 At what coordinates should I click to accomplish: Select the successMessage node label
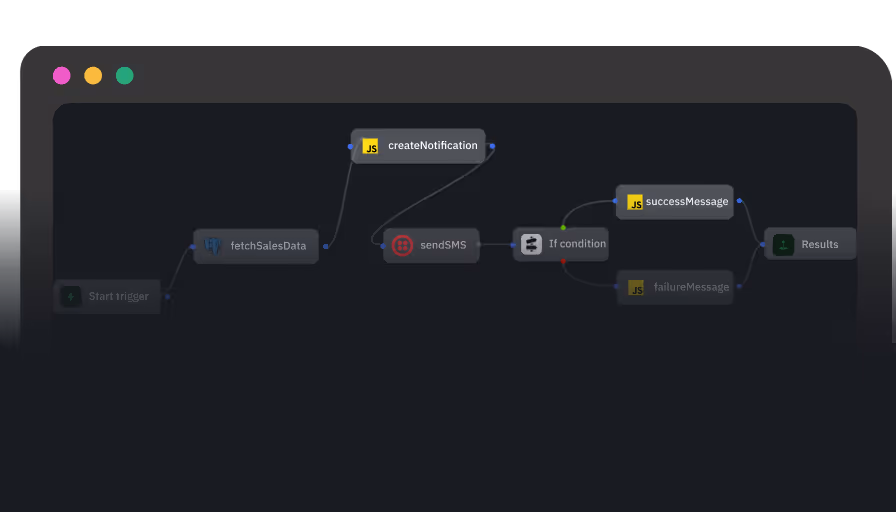687,202
